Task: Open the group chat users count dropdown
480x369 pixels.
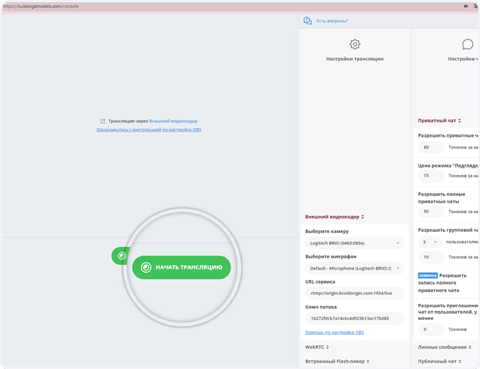Action: [x=430, y=242]
